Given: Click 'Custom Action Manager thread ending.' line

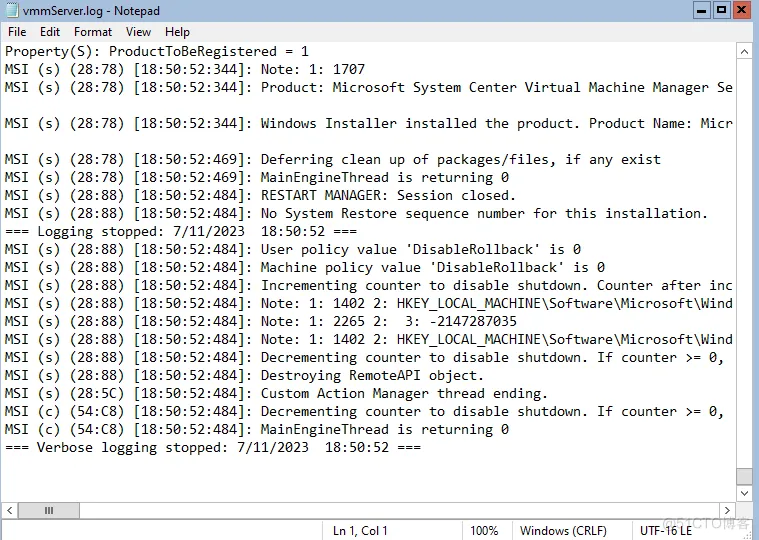Looking at the screenshot, I should point(276,393).
